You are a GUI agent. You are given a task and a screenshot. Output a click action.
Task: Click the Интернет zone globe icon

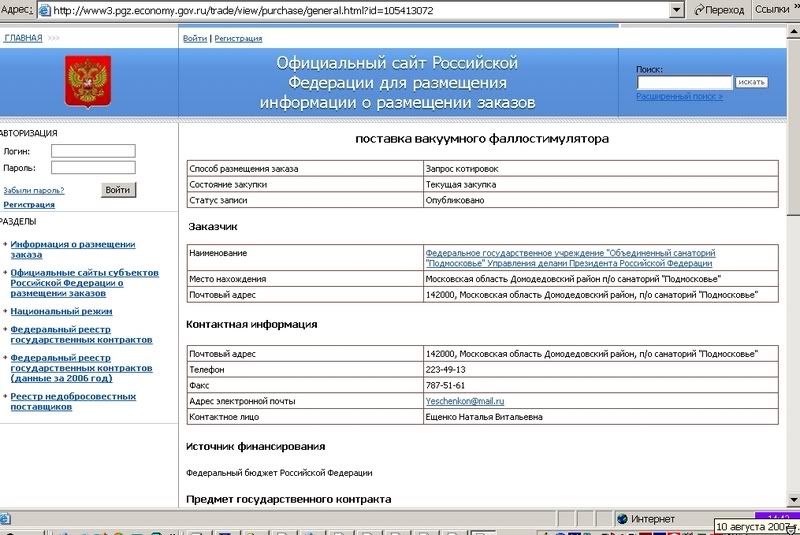click(622, 519)
